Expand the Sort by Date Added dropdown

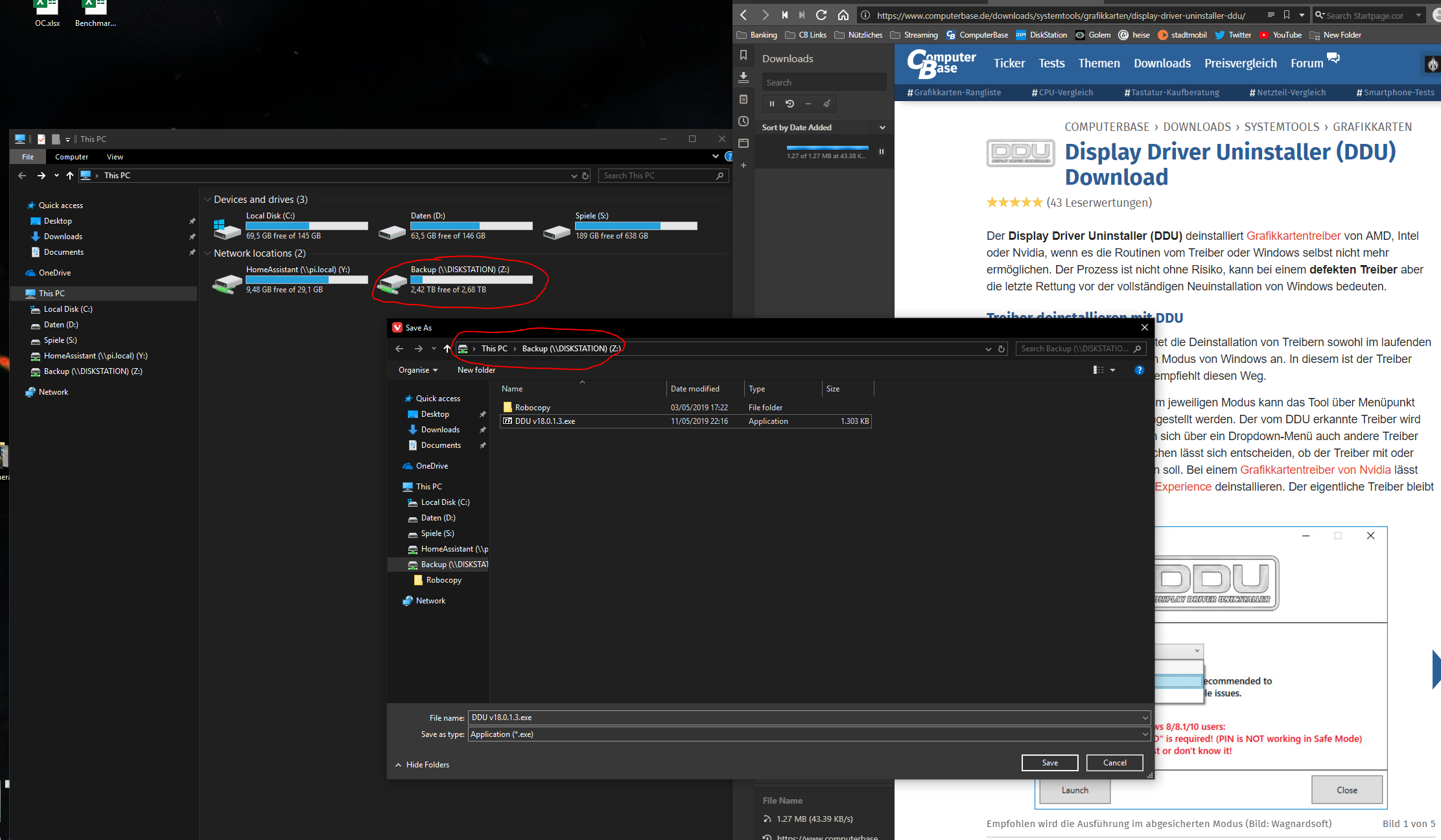[882, 128]
